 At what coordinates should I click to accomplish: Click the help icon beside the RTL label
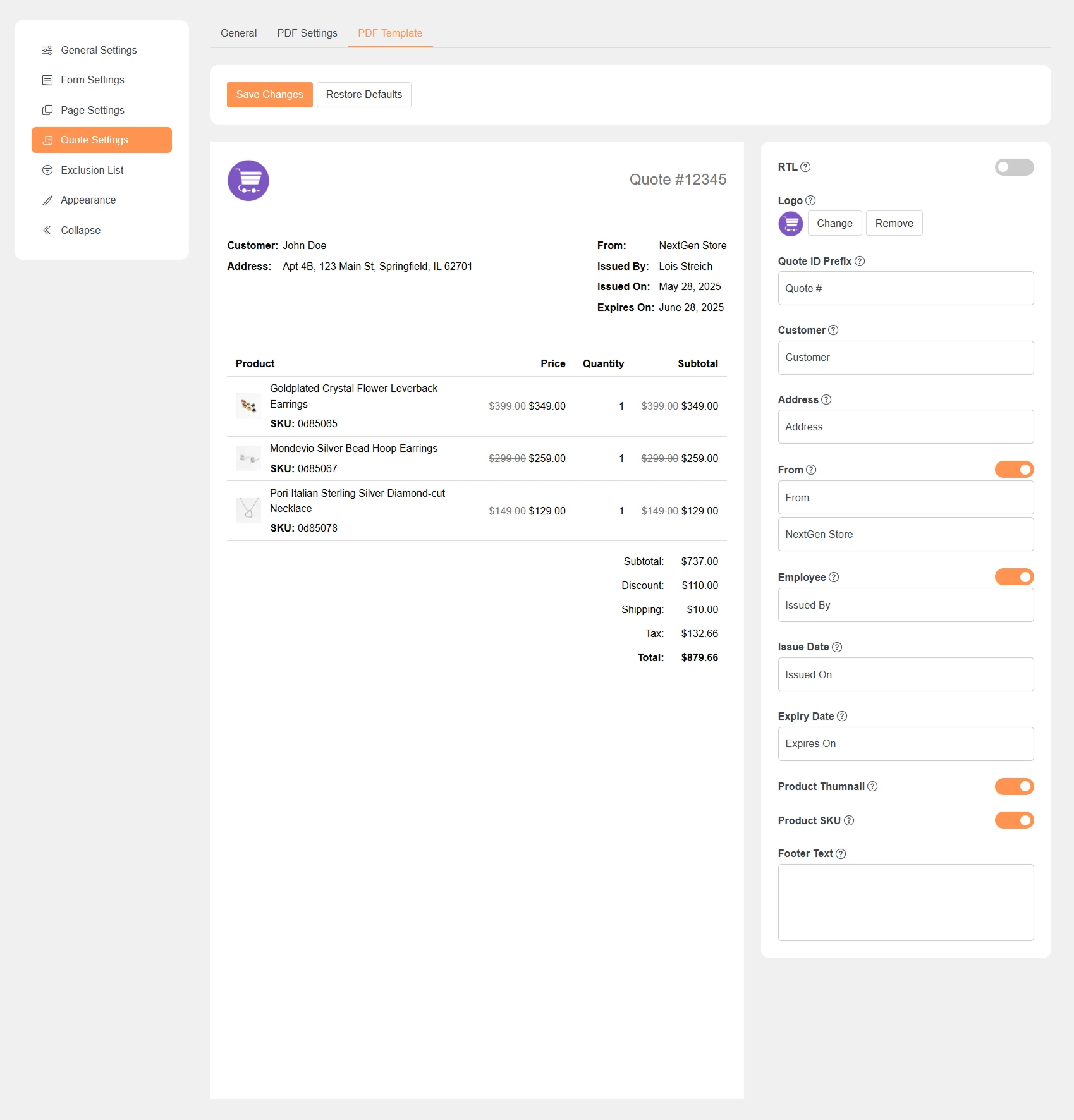coord(805,167)
